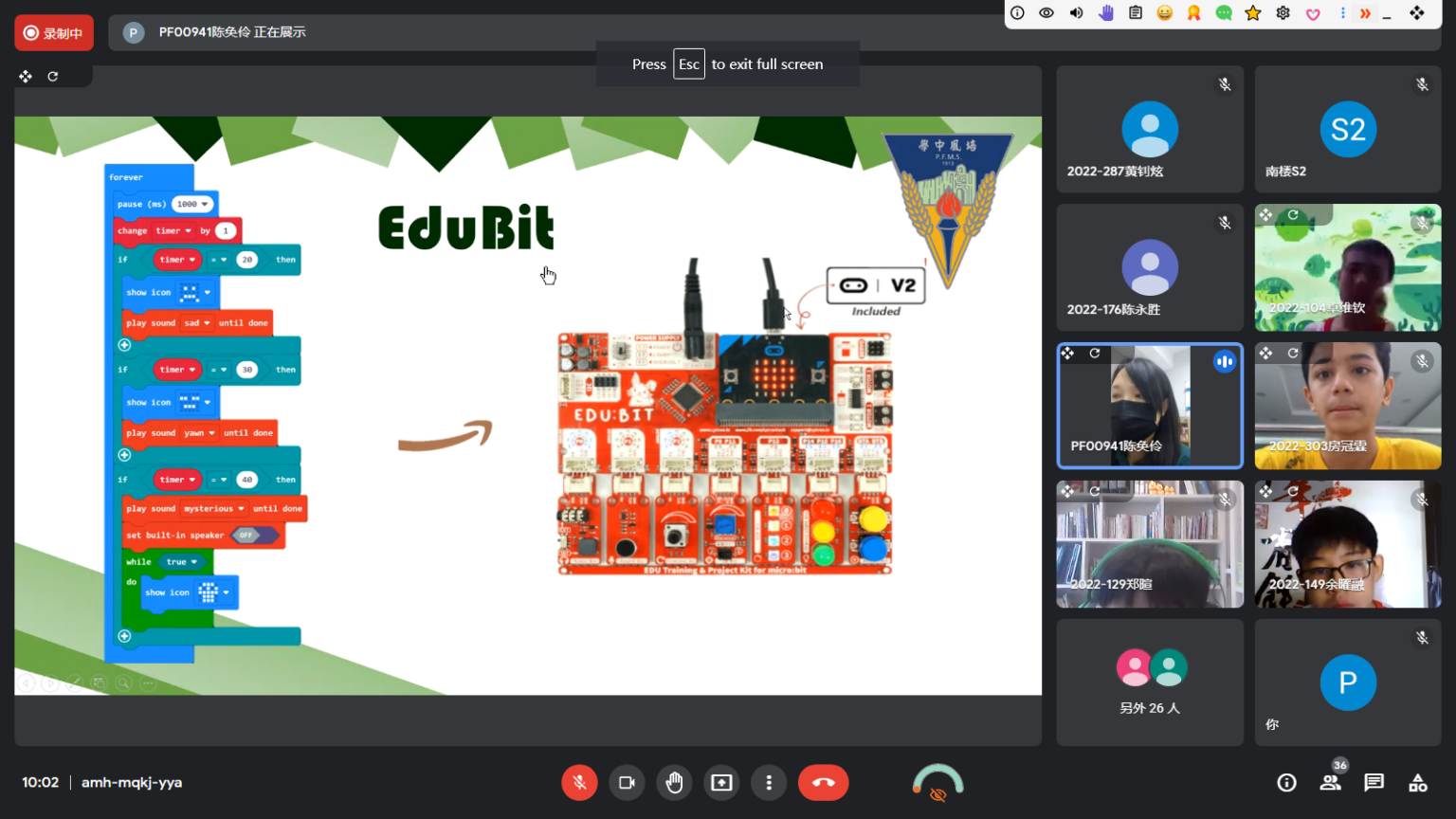Image resolution: width=1456 pixels, height=819 pixels.
Task: Click the eye icon in extension toolbar
Action: [1046, 13]
